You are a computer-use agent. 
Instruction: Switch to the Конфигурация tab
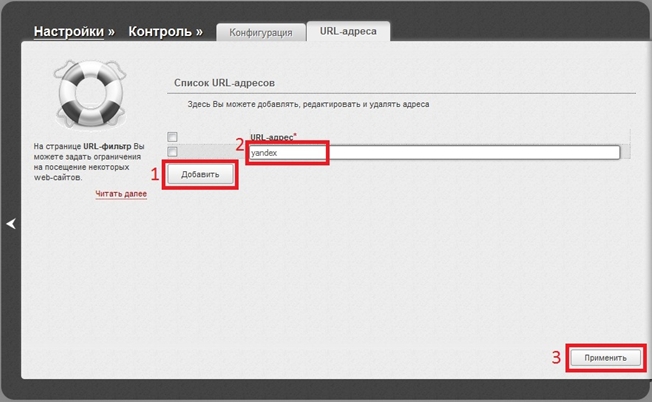click(x=260, y=33)
